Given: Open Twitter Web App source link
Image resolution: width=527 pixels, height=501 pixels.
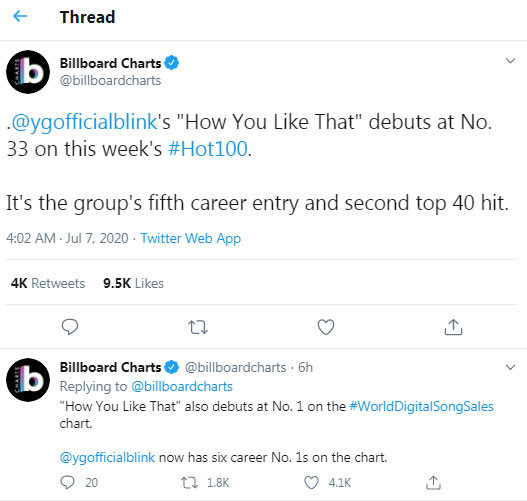Looking at the screenshot, I should click(x=191, y=238).
